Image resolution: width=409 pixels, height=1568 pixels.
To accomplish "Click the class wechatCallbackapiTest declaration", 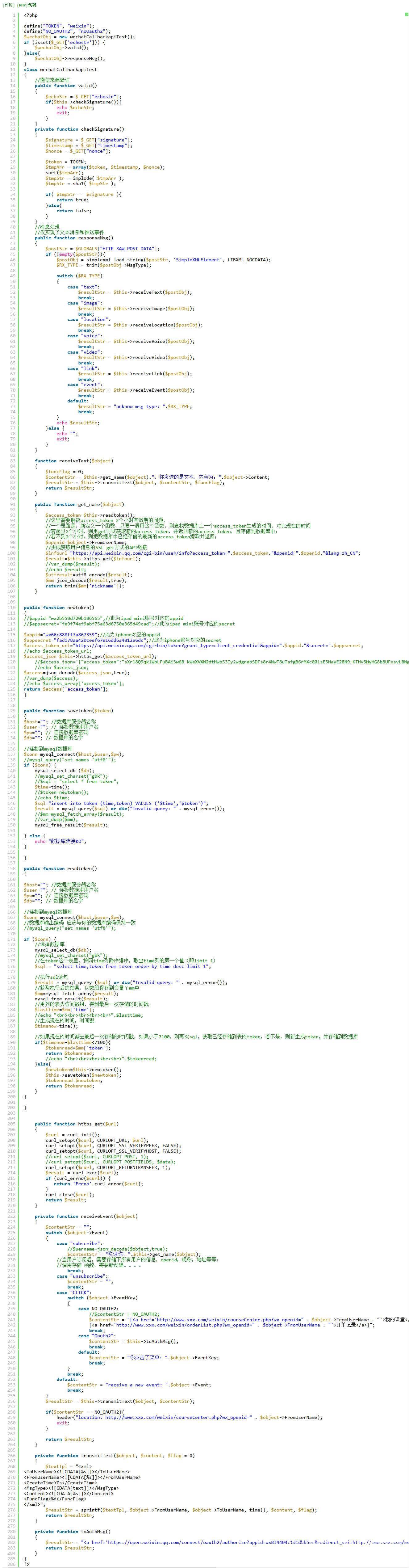I will tap(60, 69).
